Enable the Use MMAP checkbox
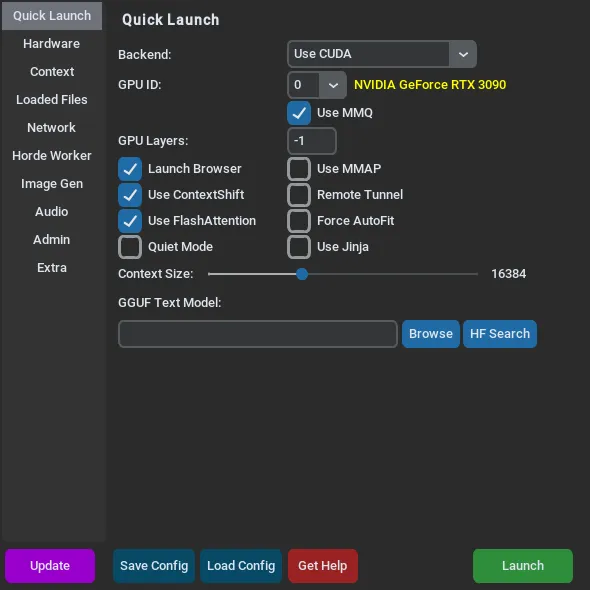The width and height of the screenshot is (590, 590). tap(299, 169)
